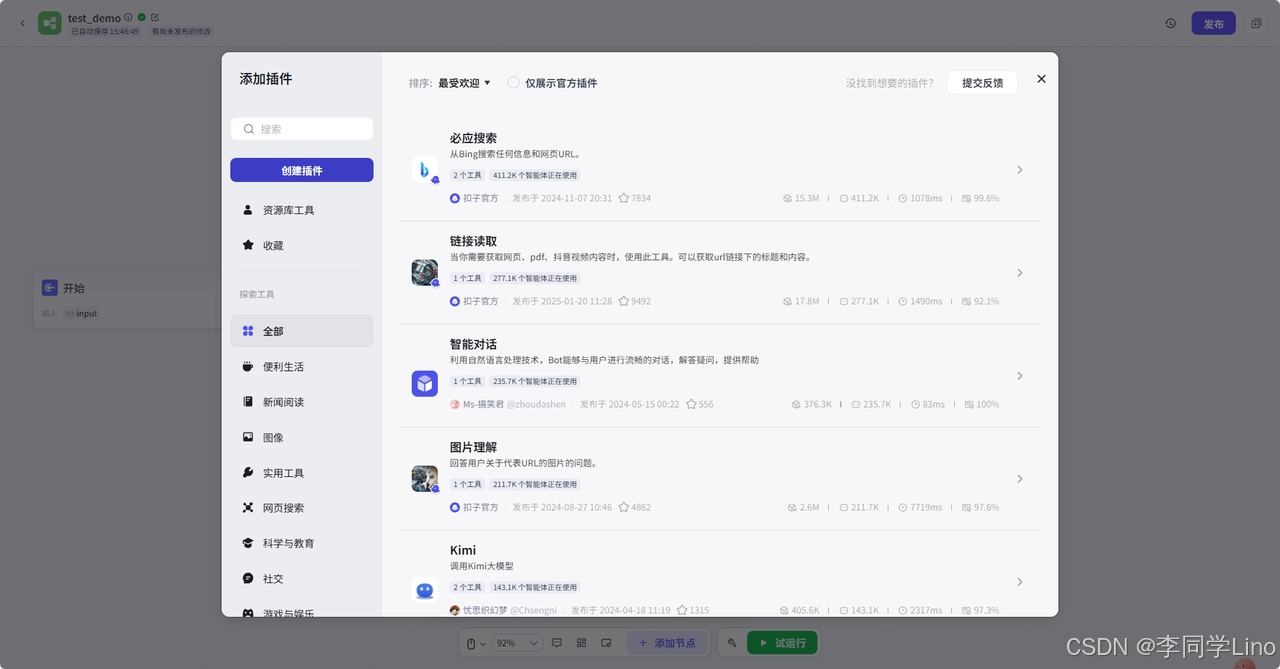
Task: Open 收藏 favorites in the sidebar
Action: 302,245
